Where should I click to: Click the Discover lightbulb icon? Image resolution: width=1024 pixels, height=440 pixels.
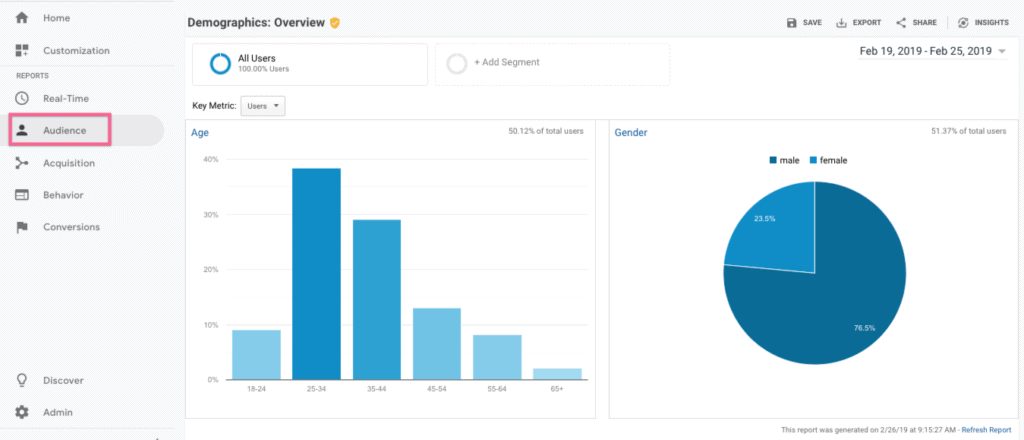(x=22, y=380)
